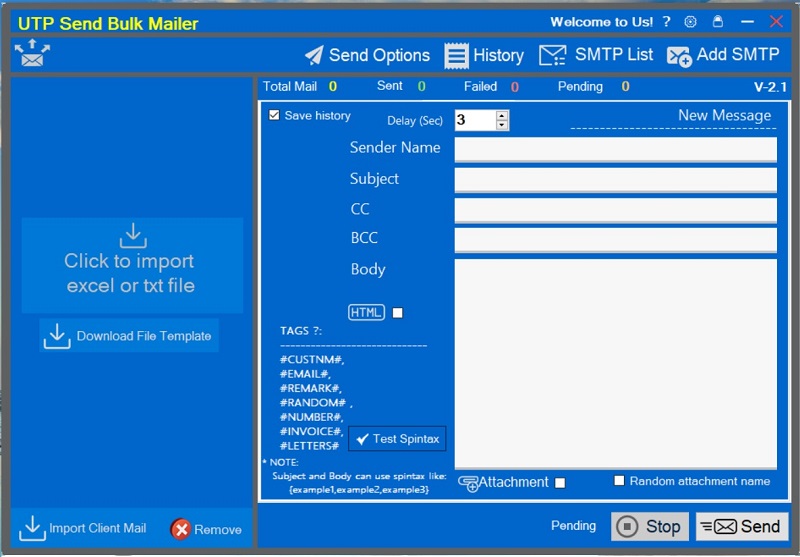Viewport: 800px width, 557px height.
Task: Click the Sent counter
Action: click(x=401, y=86)
